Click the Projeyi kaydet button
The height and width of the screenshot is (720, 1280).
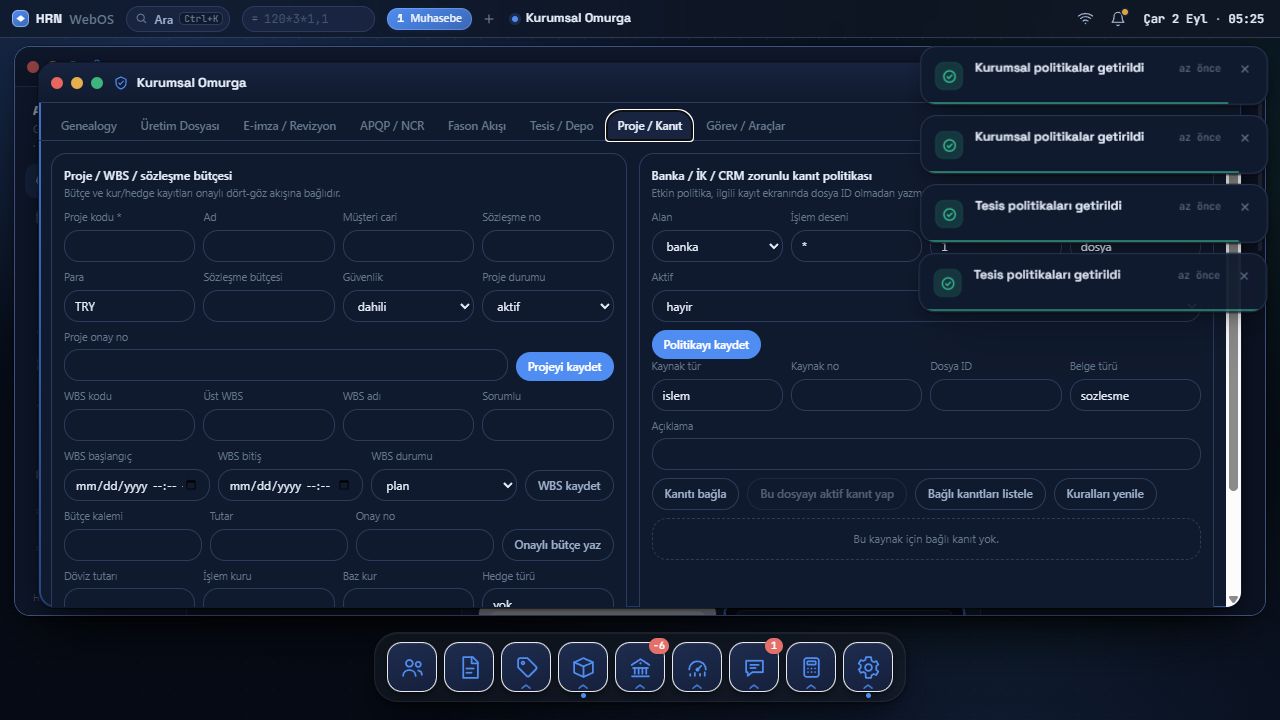[565, 367]
